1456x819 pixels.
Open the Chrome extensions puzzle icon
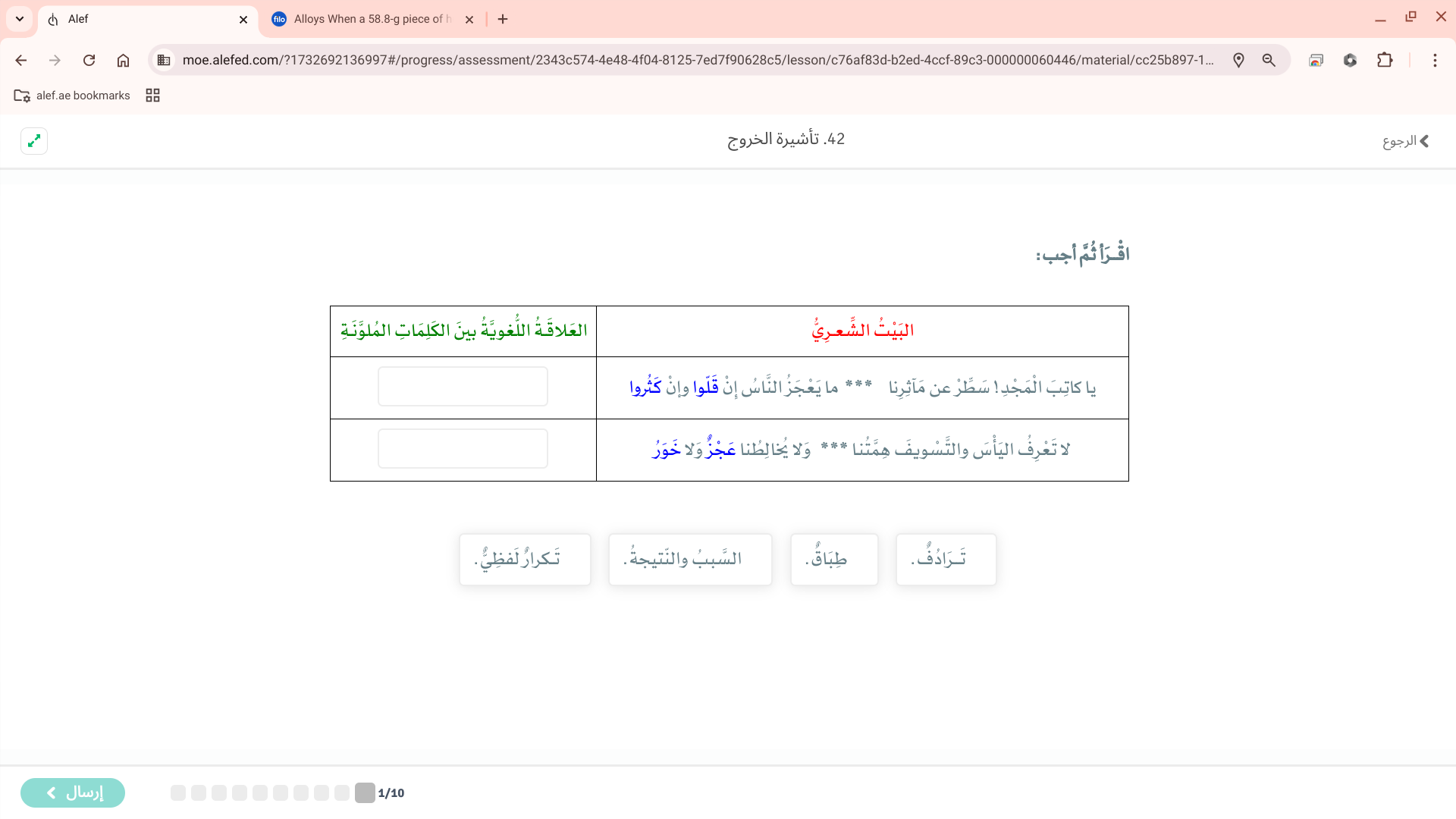1385,60
